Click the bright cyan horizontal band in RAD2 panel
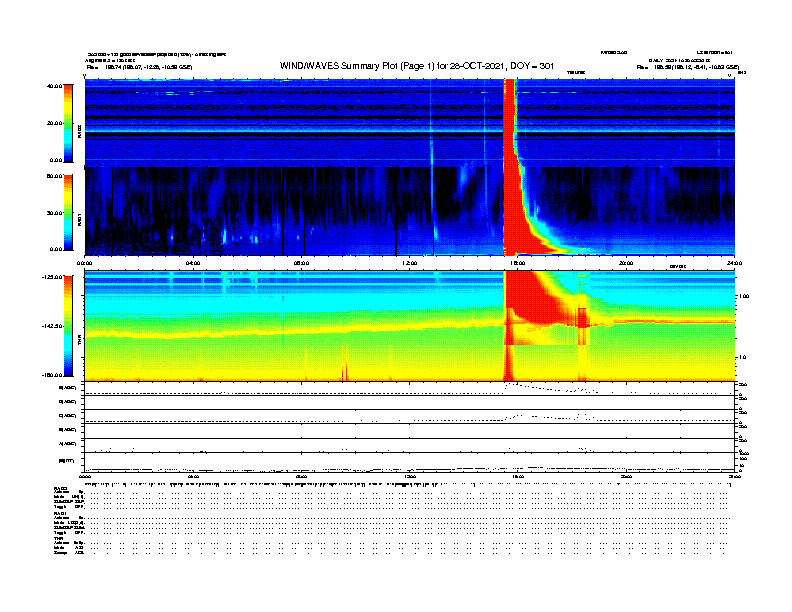792x612 pixels. point(409,130)
